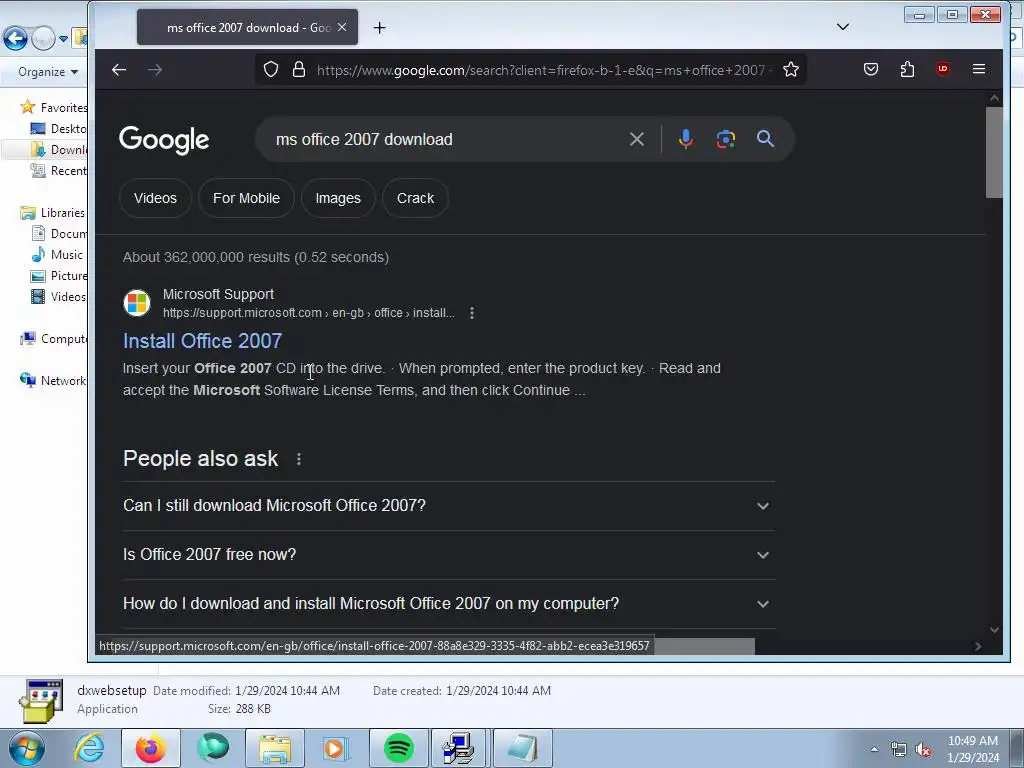Click the dxwebsetup application icon

click(40, 700)
